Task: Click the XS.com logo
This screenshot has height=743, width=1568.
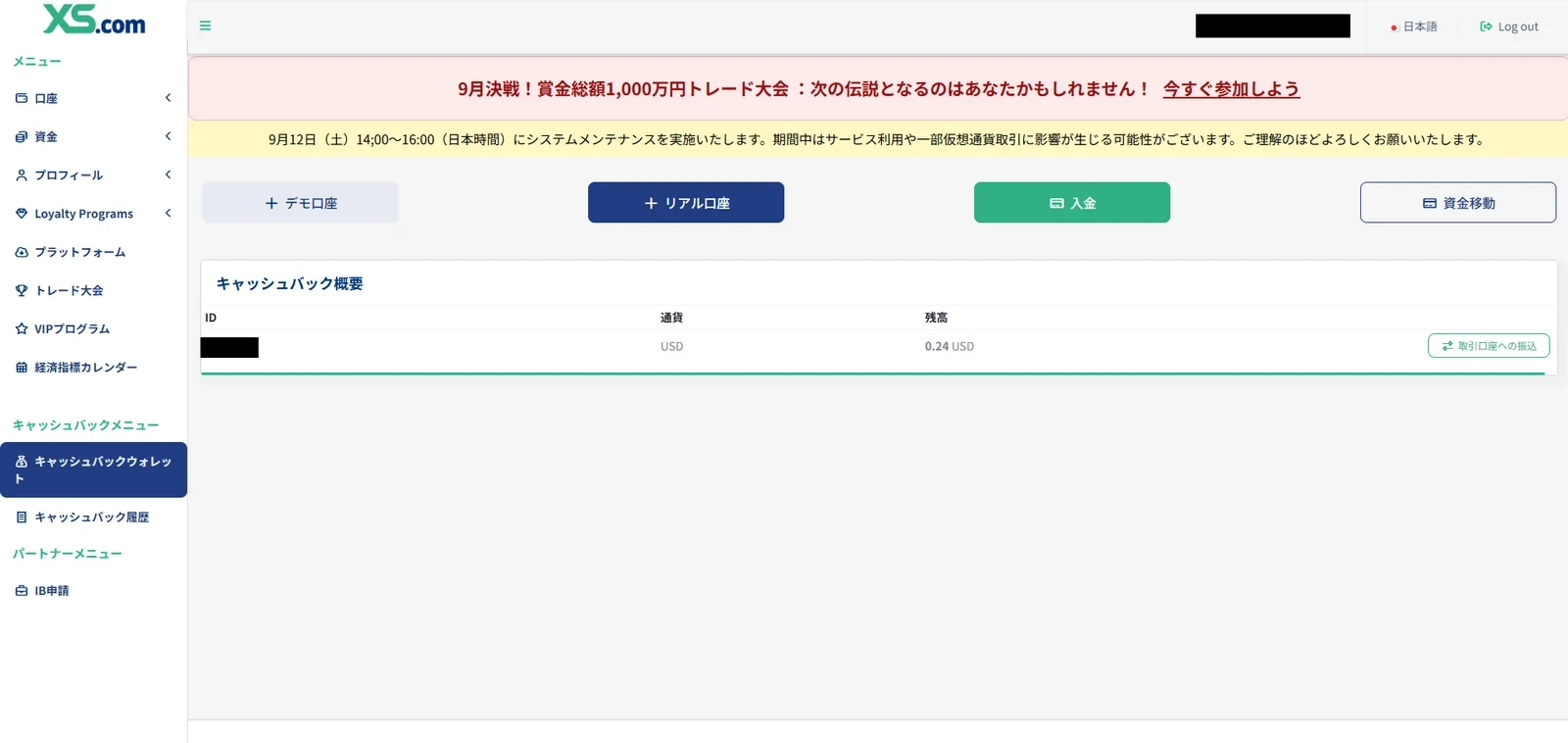Action: (94, 19)
